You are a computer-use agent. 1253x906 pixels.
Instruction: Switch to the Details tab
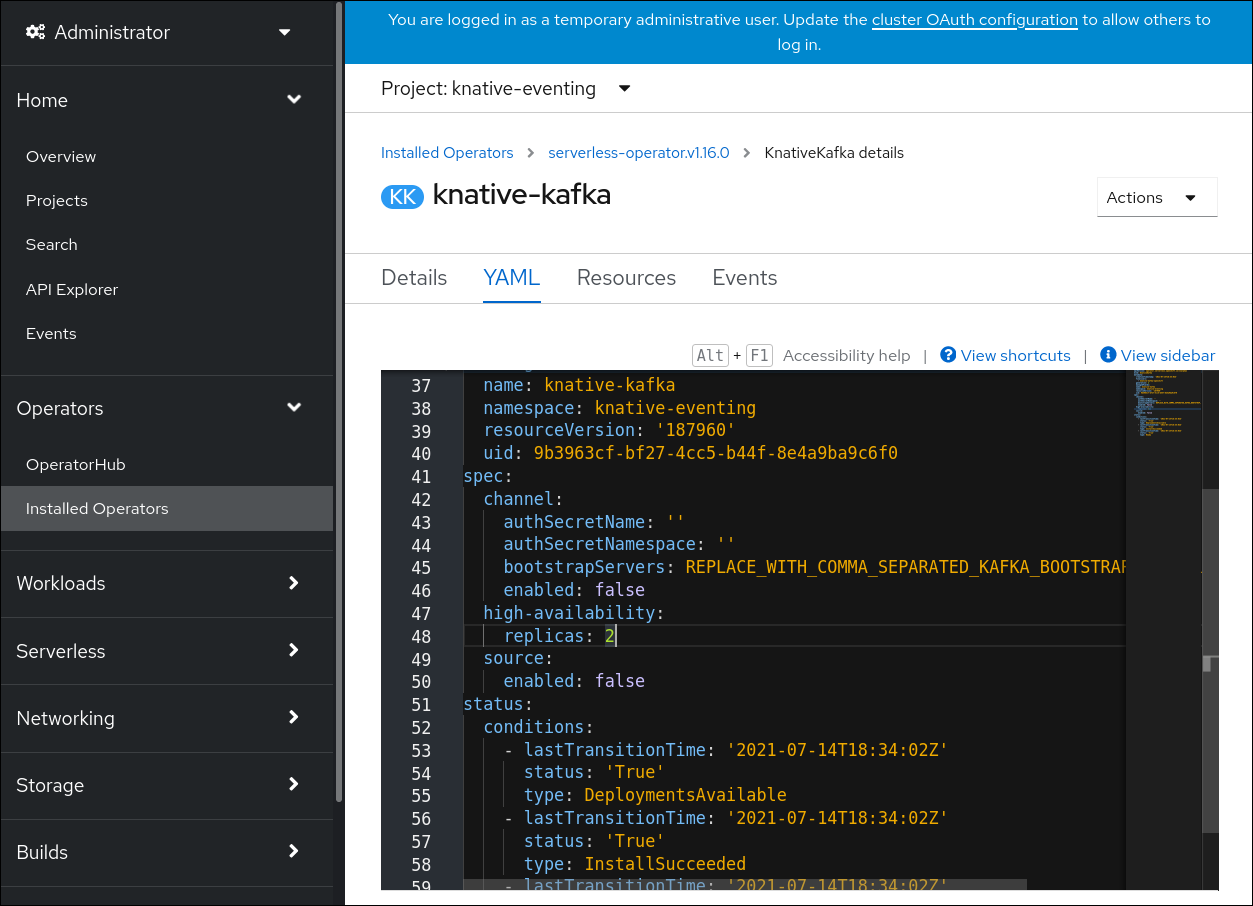pos(414,278)
